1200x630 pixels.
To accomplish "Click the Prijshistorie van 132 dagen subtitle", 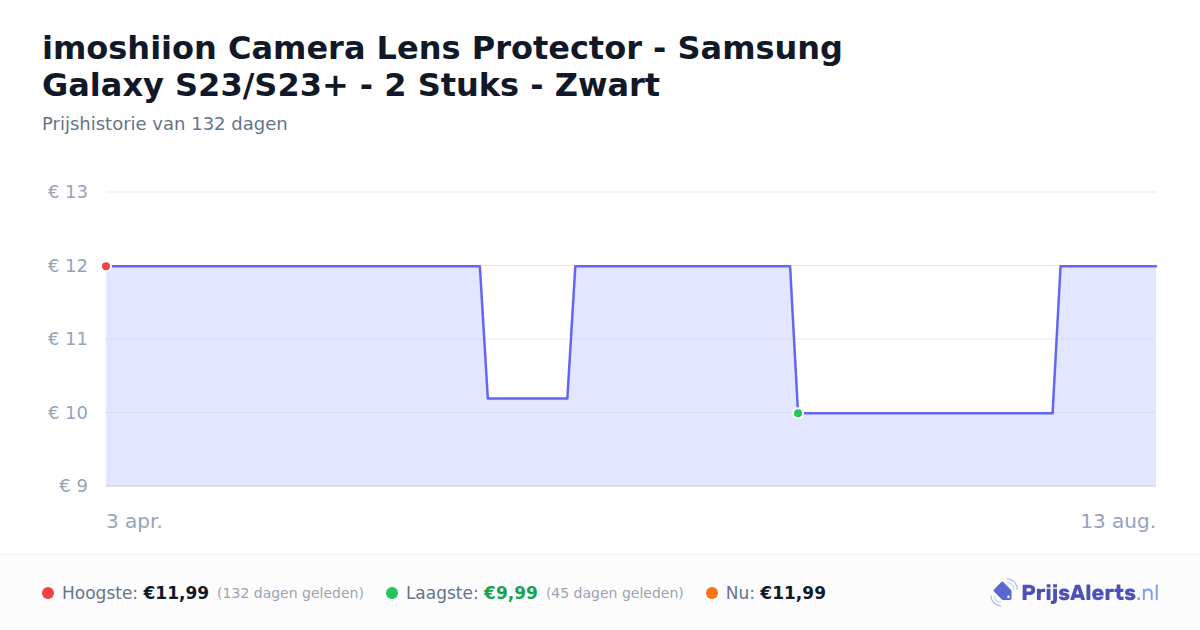I will click(165, 124).
